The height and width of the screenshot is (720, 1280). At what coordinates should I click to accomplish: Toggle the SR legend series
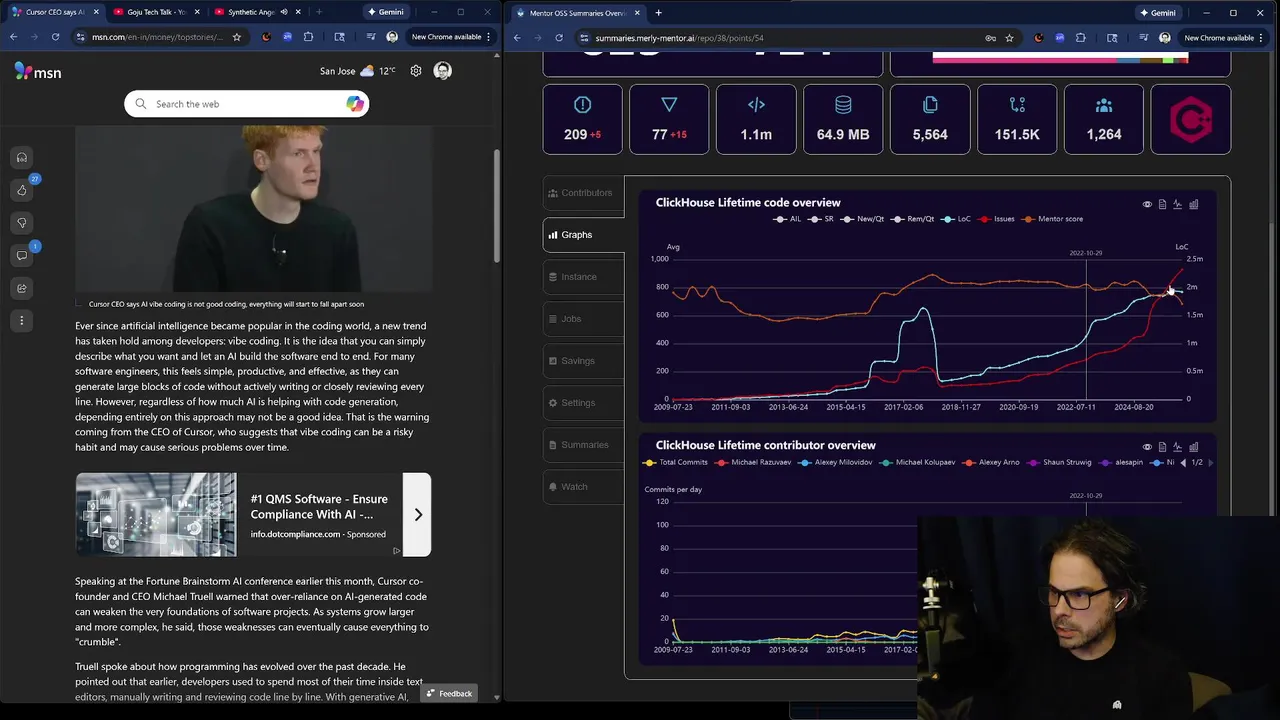822,219
